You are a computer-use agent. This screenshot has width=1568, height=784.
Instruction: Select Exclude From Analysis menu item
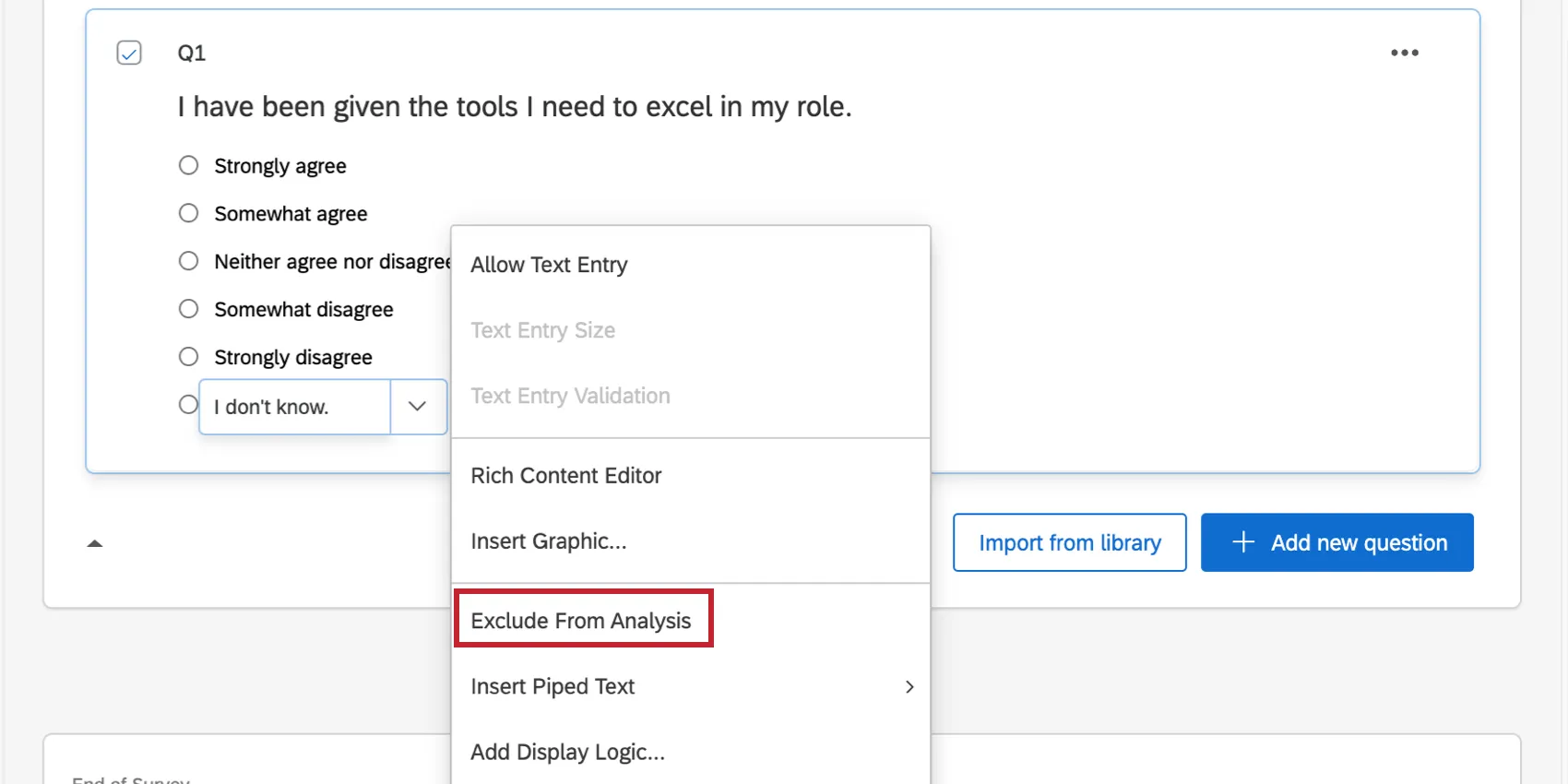[x=581, y=621]
